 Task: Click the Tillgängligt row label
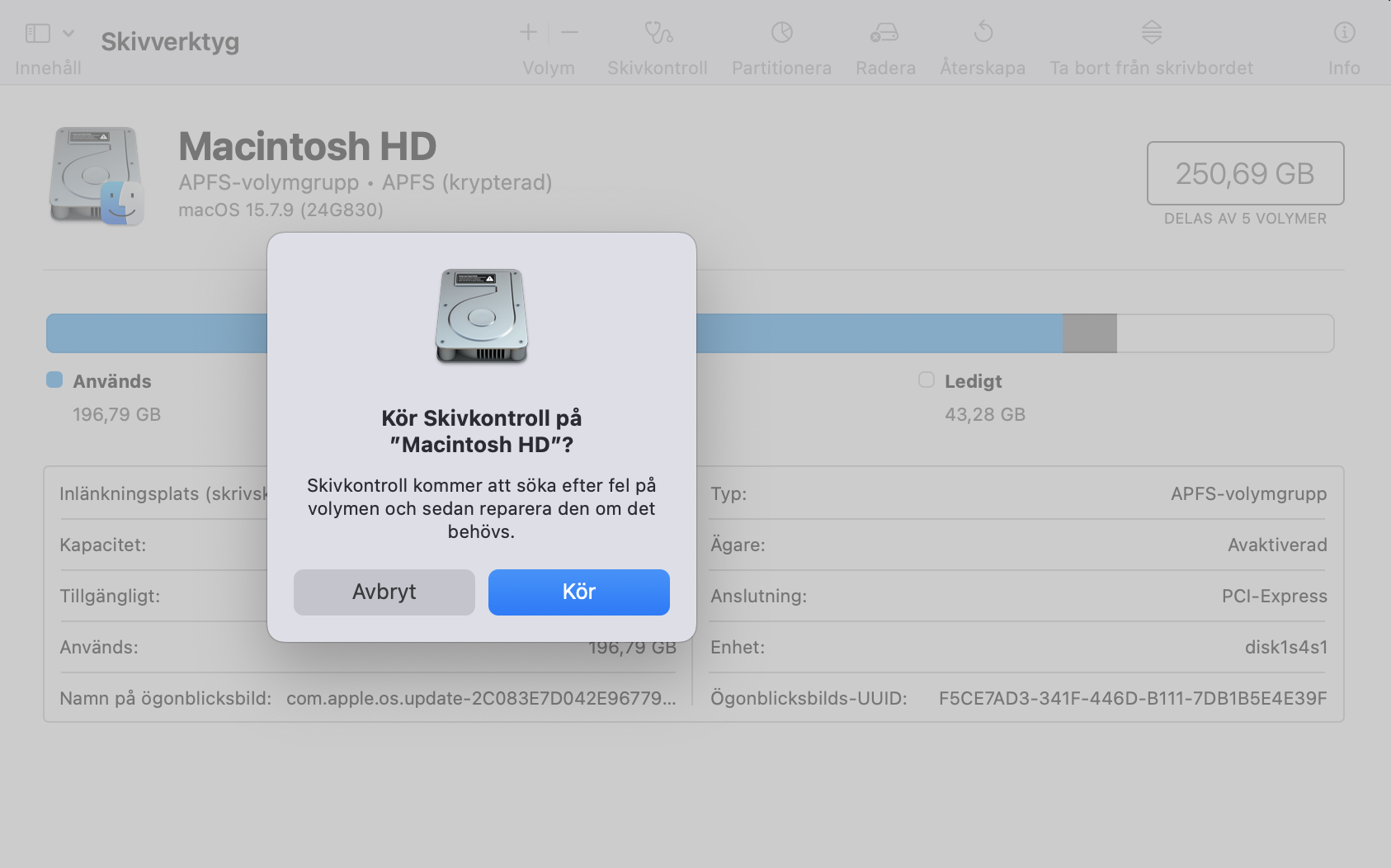[x=110, y=596]
